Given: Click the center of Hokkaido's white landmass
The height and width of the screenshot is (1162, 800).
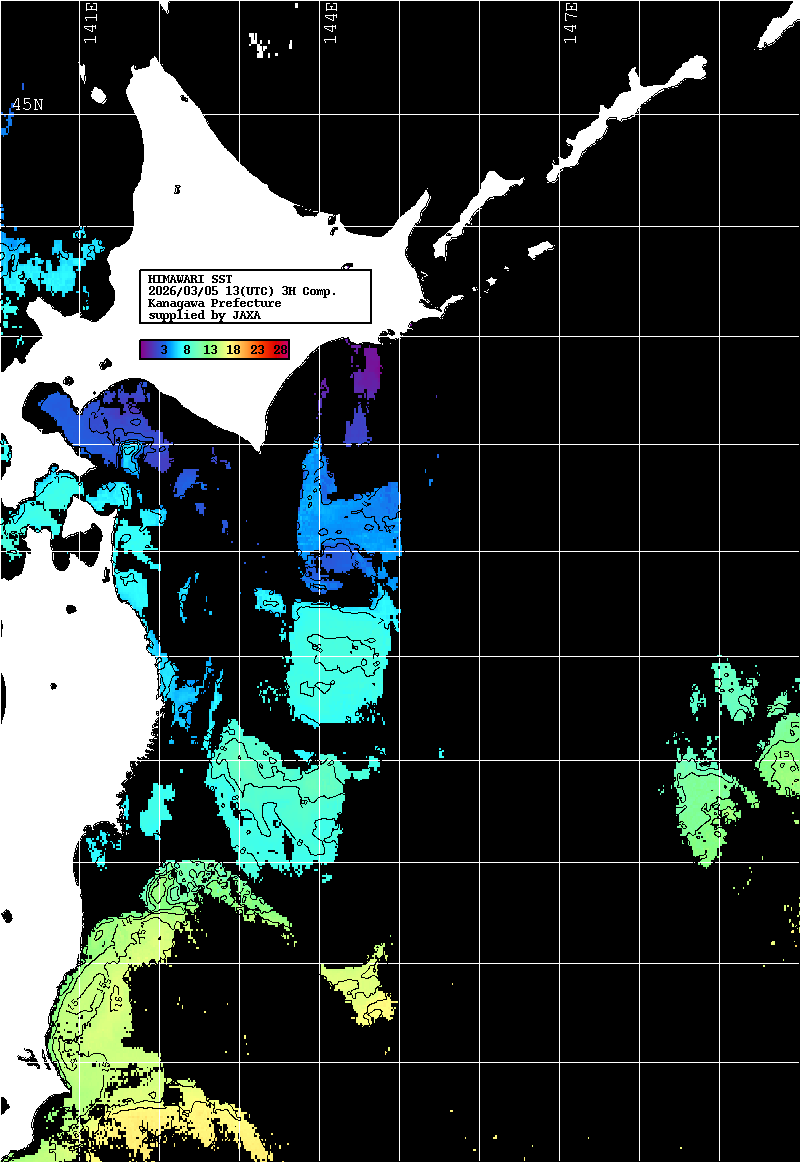Looking at the screenshot, I should pos(250,210).
